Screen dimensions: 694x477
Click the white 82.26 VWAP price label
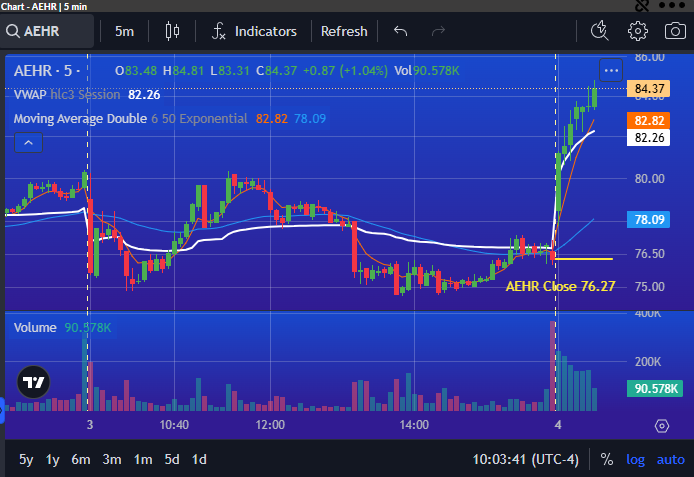[x=648, y=138]
